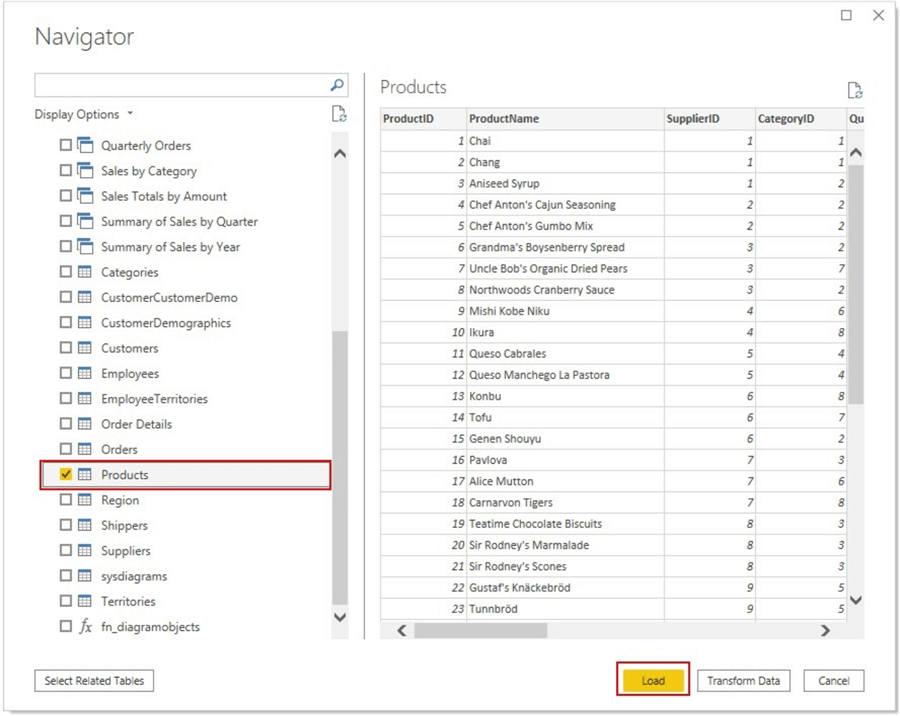Select the Employees tree item

[x=129, y=373]
